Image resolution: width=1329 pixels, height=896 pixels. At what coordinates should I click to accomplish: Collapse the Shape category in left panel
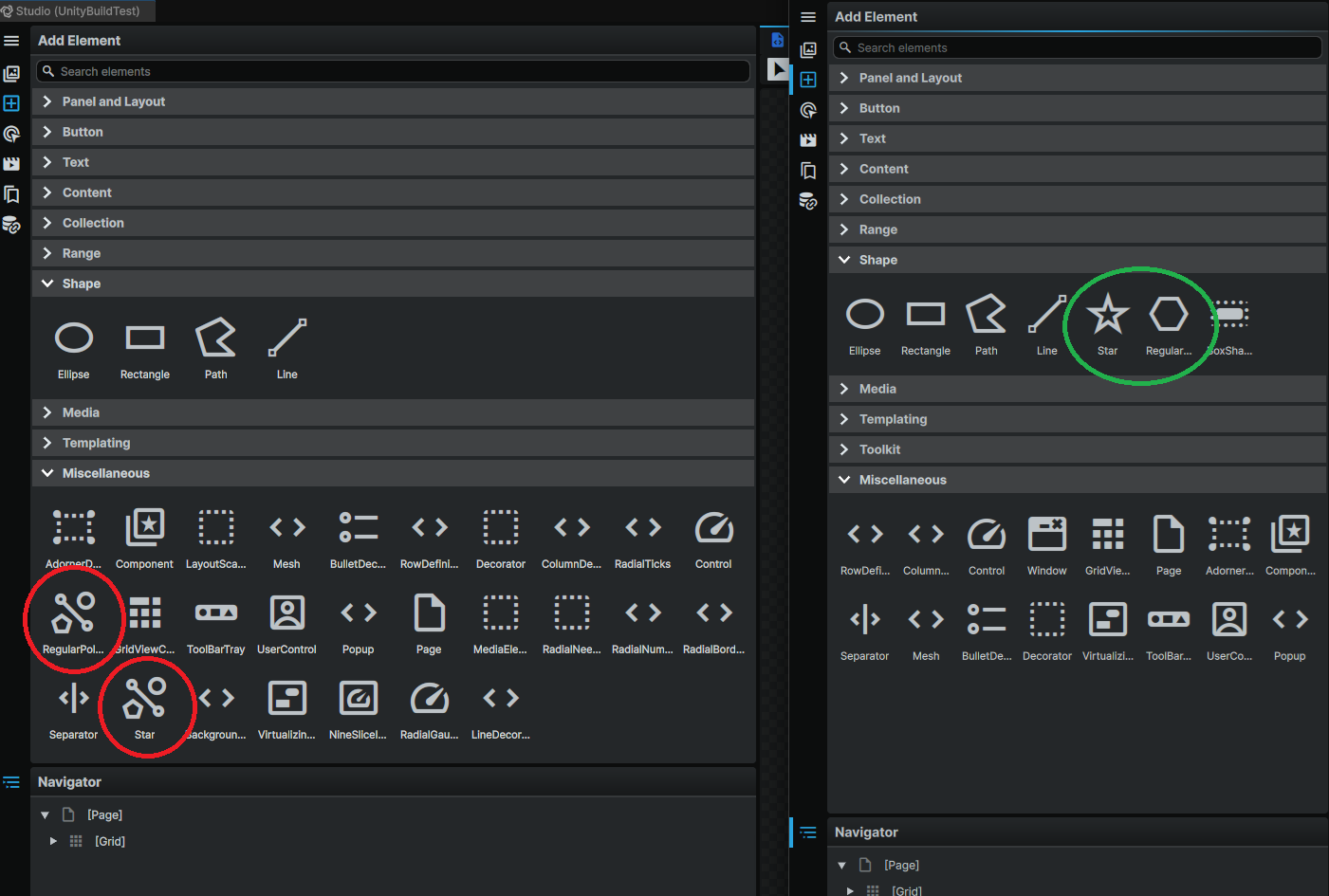[x=394, y=283]
